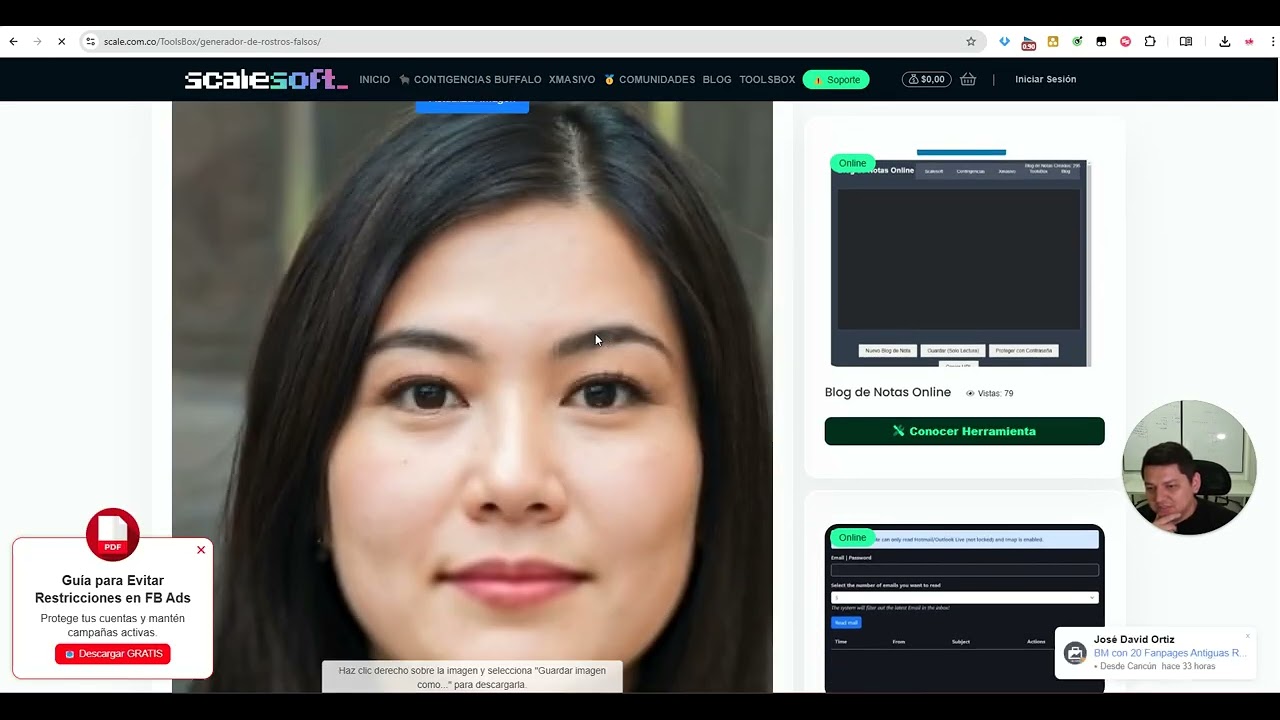Stop loading the page

(x=61, y=42)
